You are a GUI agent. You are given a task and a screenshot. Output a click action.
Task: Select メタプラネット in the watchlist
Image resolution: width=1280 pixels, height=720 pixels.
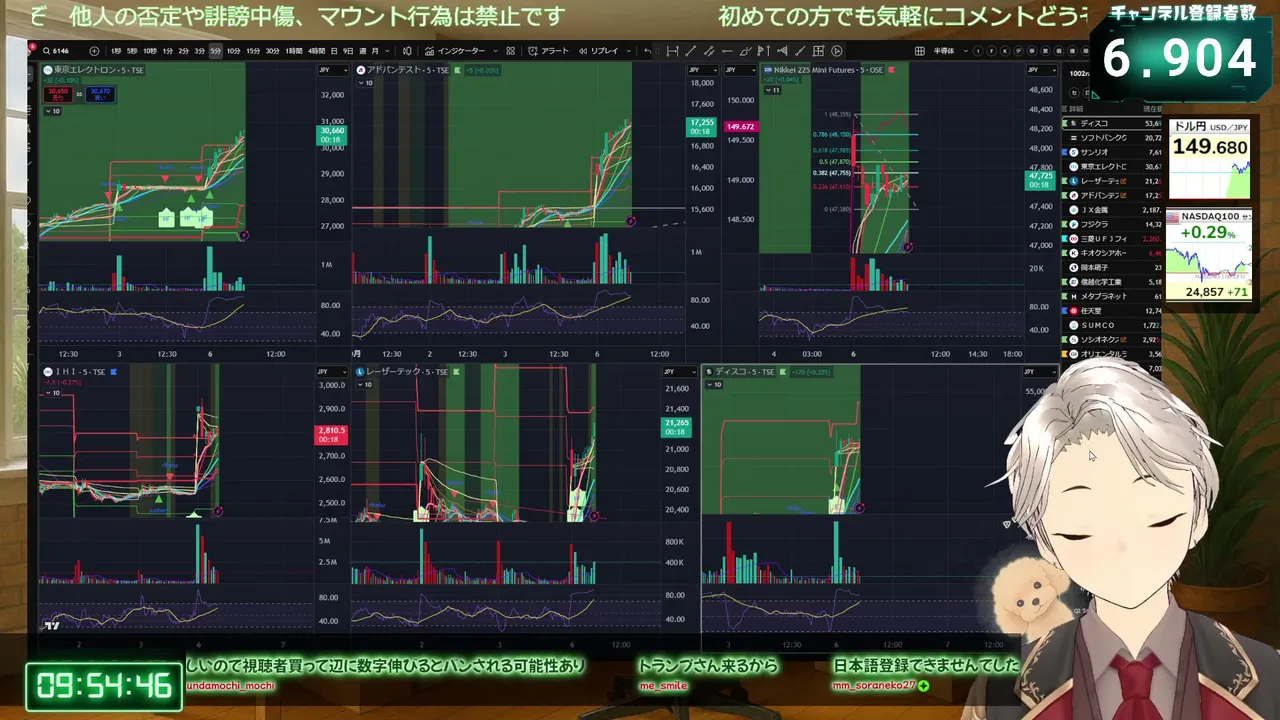1112,296
